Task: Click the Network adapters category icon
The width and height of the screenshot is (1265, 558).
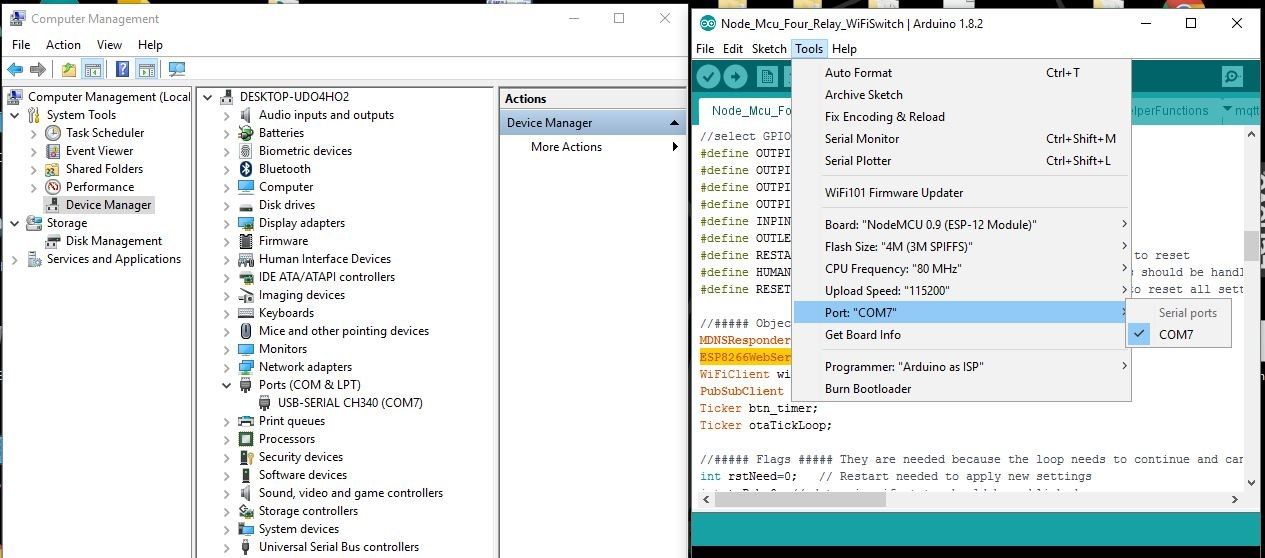Action: [x=246, y=367]
